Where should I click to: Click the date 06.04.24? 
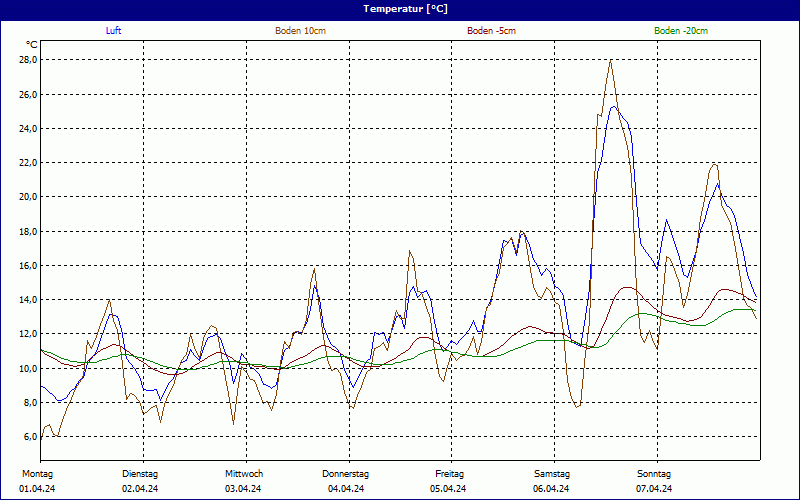click(x=551, y=489)
